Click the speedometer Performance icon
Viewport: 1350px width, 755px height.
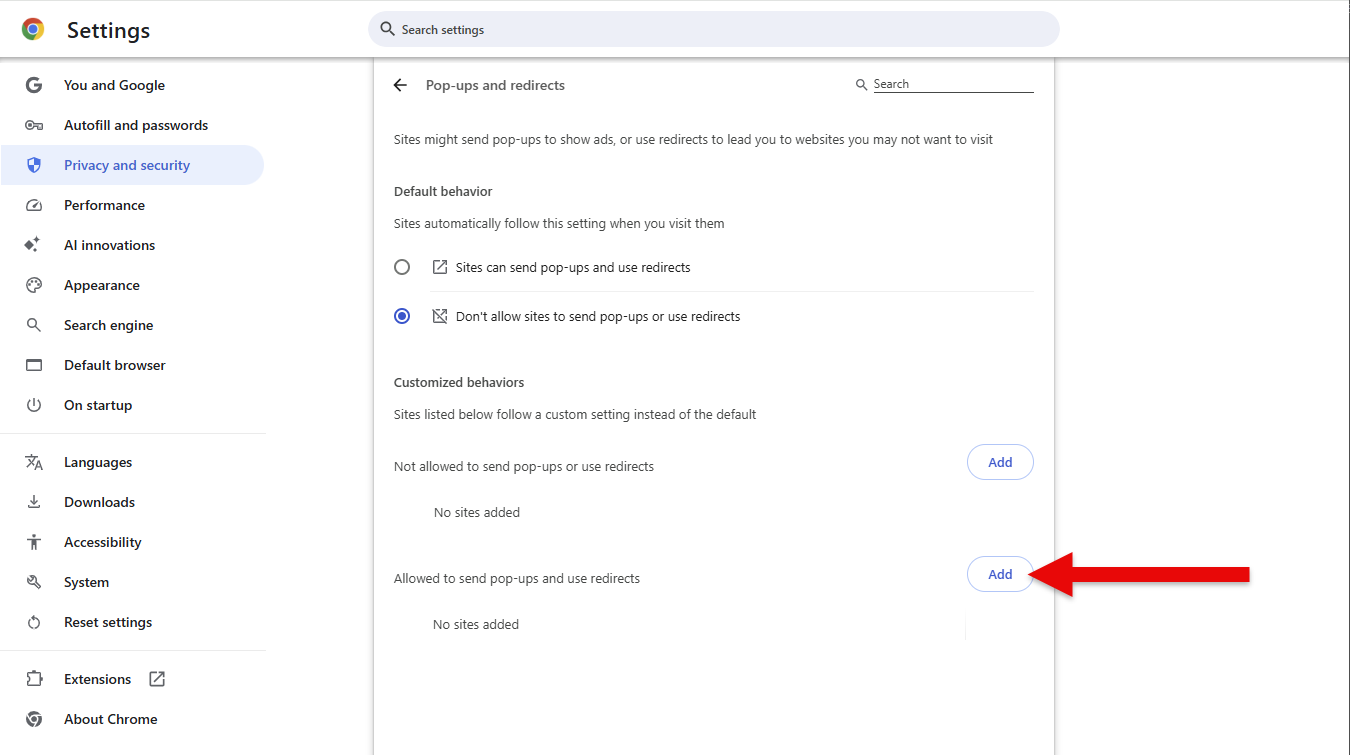point(34,205)
